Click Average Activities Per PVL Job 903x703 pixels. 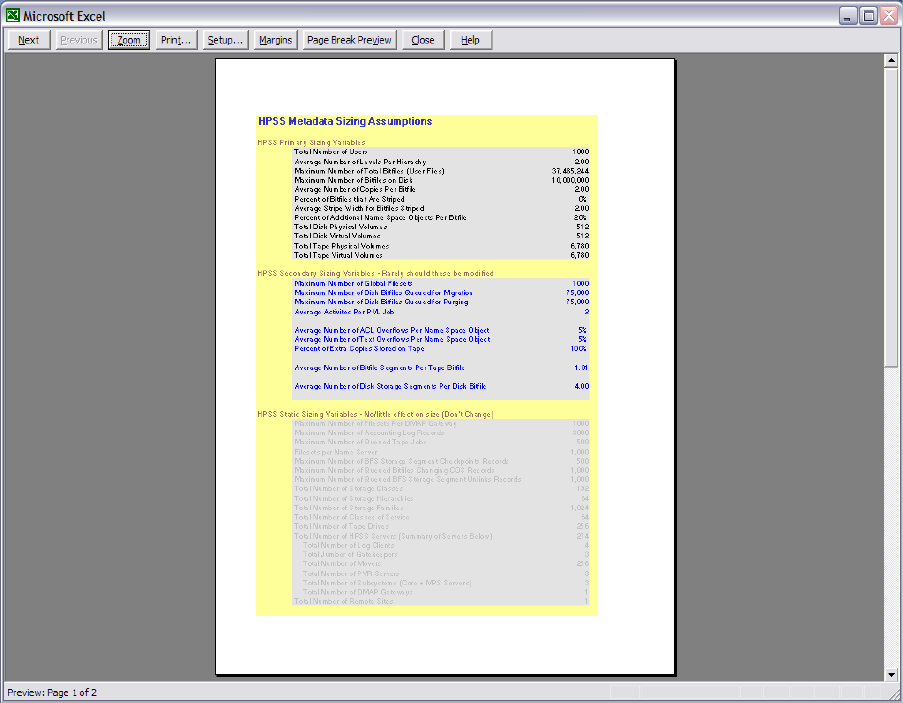click(x=344, y=311)
